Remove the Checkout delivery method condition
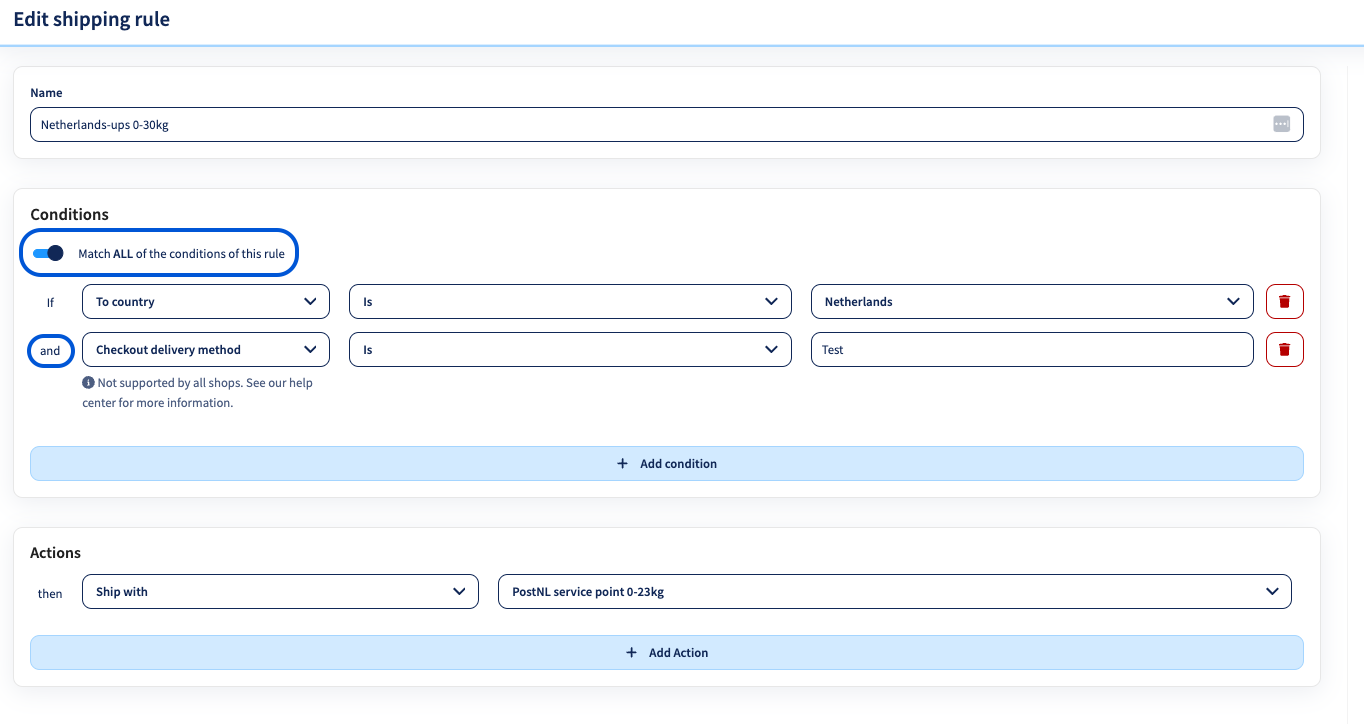Screen dimensions: 1364x724 (1284, 349)
